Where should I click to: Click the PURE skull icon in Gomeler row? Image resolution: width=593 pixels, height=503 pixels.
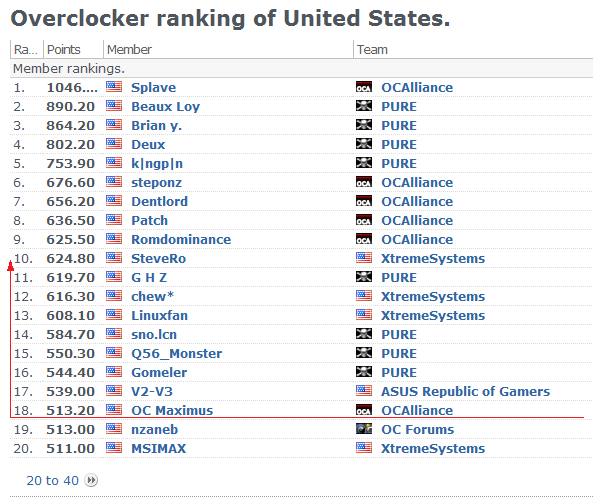(x=364, y=372)
